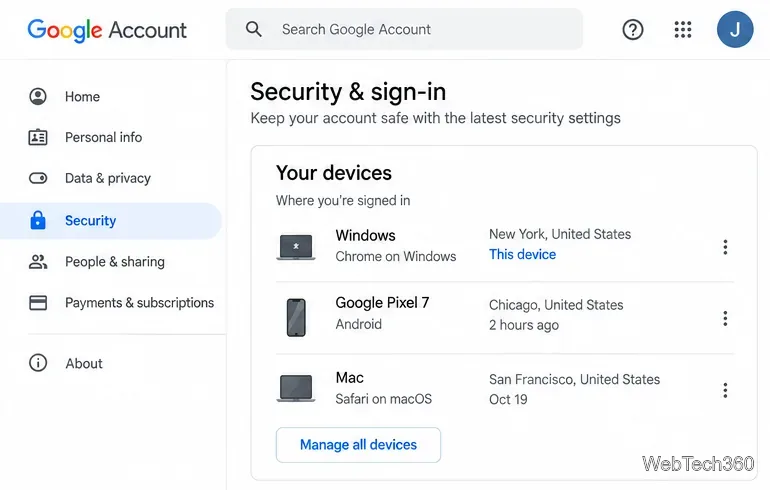Screen dimensions: 770x490
Task: Open Data & privacy section
Action: pos(108,178)
